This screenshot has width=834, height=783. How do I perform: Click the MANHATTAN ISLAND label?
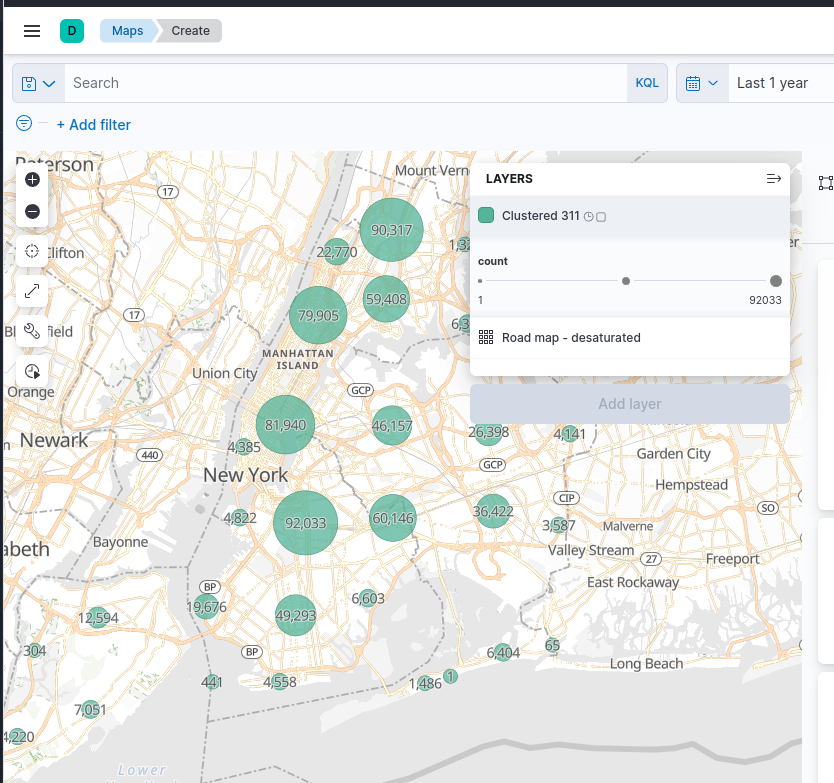pos(297,359)
